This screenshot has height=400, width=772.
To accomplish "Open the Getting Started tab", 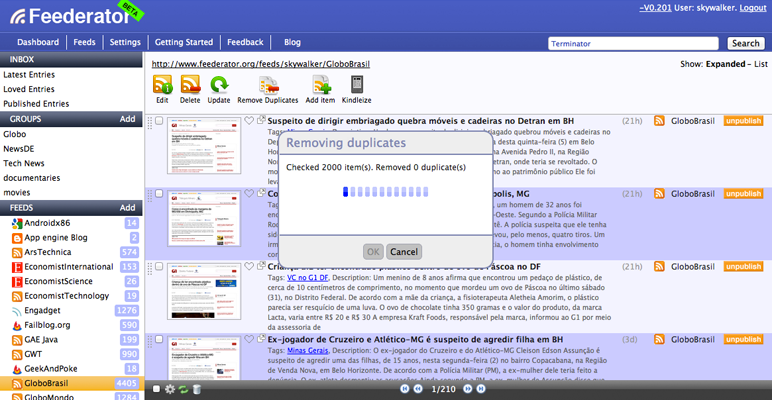I will [184, 42].
